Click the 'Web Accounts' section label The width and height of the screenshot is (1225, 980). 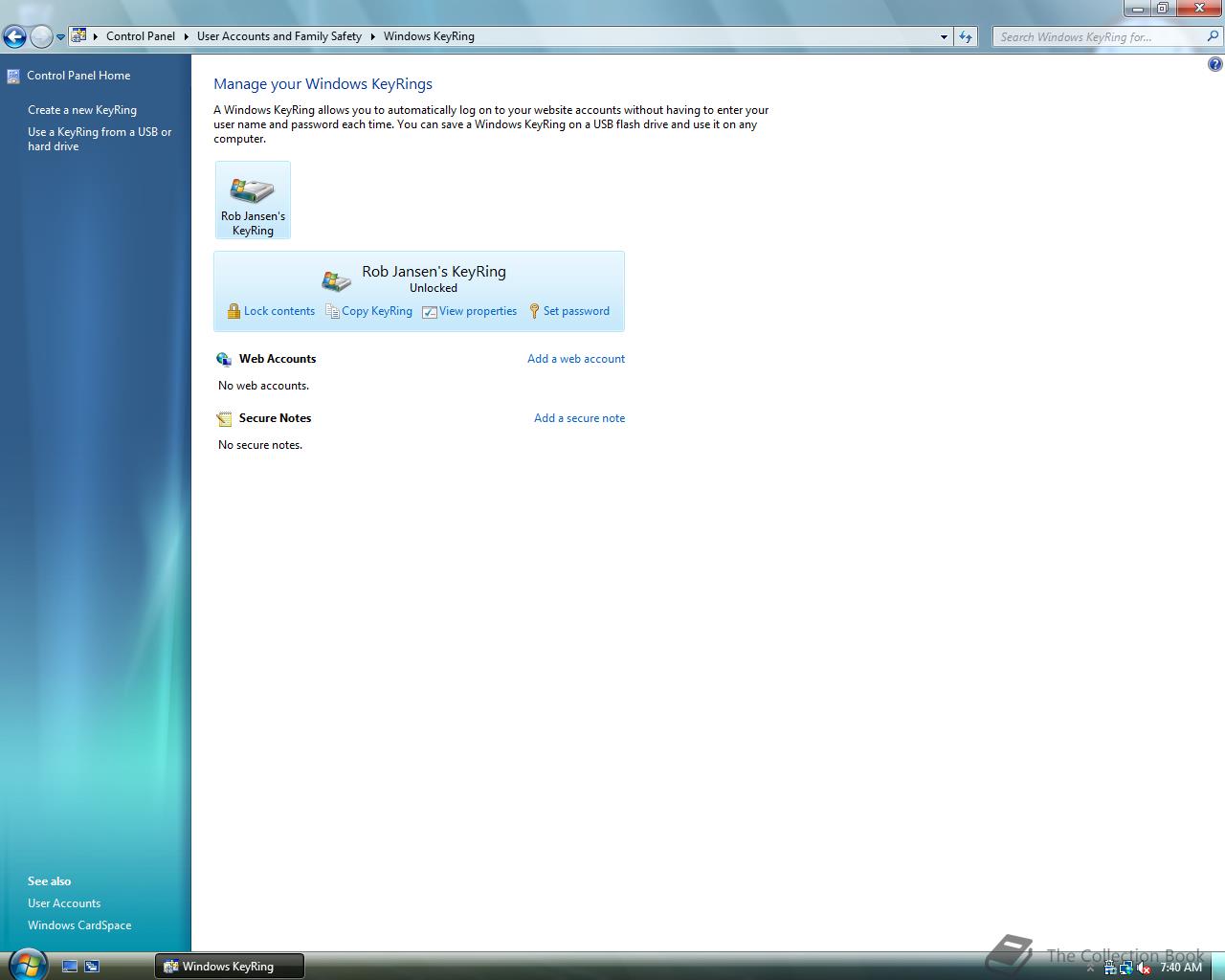278,359
